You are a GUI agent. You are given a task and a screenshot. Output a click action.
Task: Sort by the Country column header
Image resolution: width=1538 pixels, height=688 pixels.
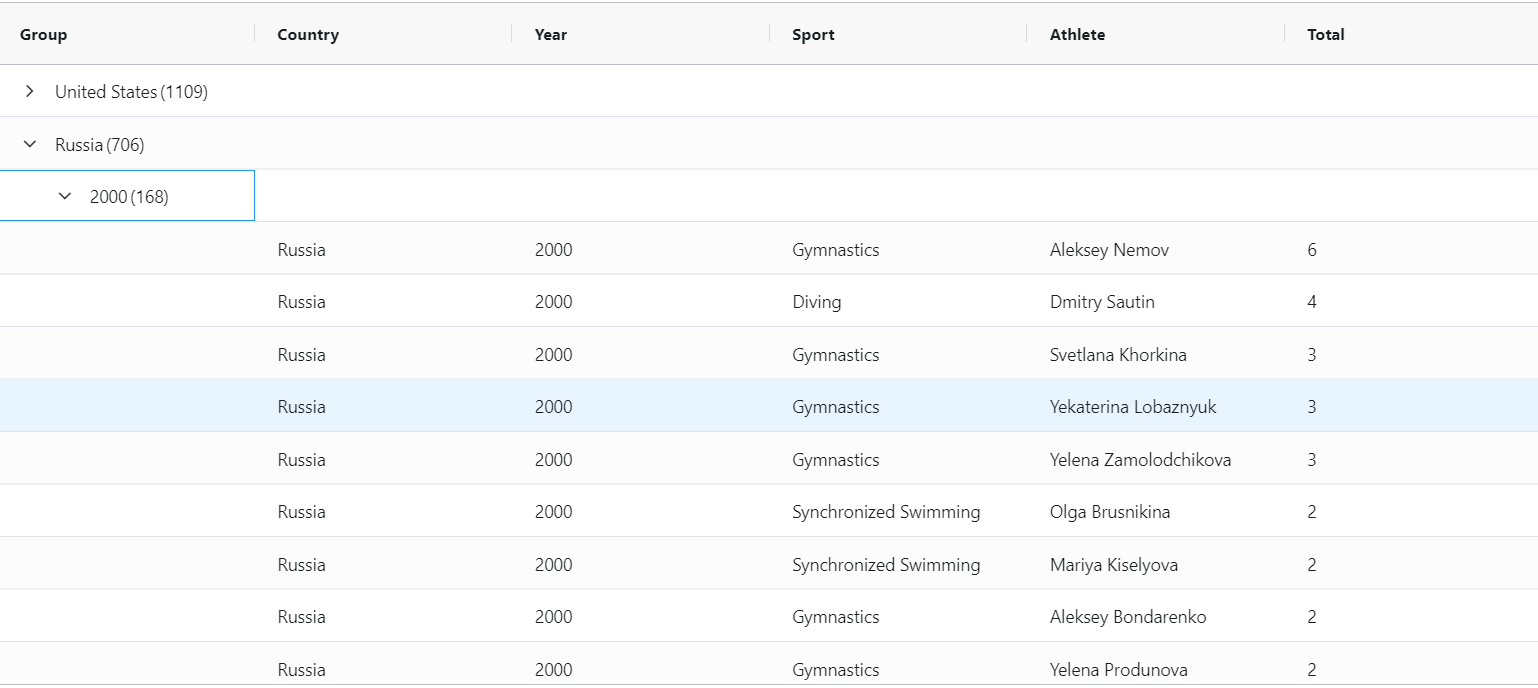click(x=308, y=35)
